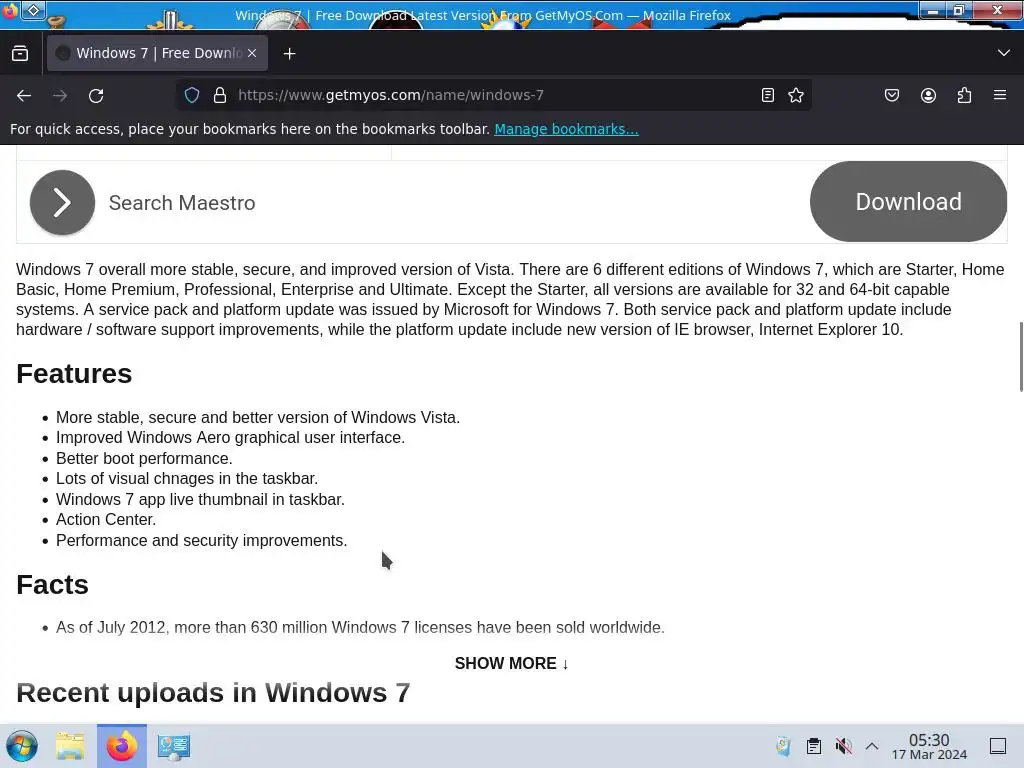Switch to Firefox in the taskbar
This screenshot has width=1024, height=768.
(121, 746)
